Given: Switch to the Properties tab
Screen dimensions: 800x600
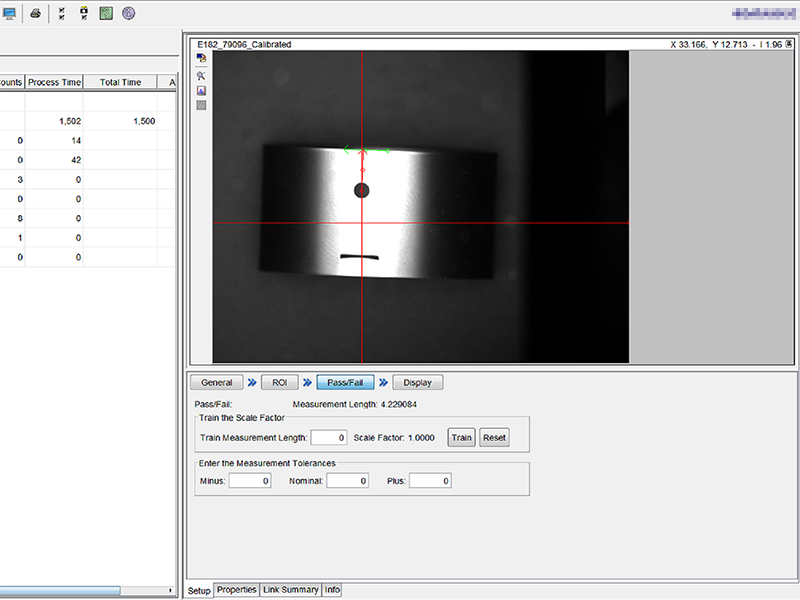Looking at the screenshot, I should (x=237, y=590).
